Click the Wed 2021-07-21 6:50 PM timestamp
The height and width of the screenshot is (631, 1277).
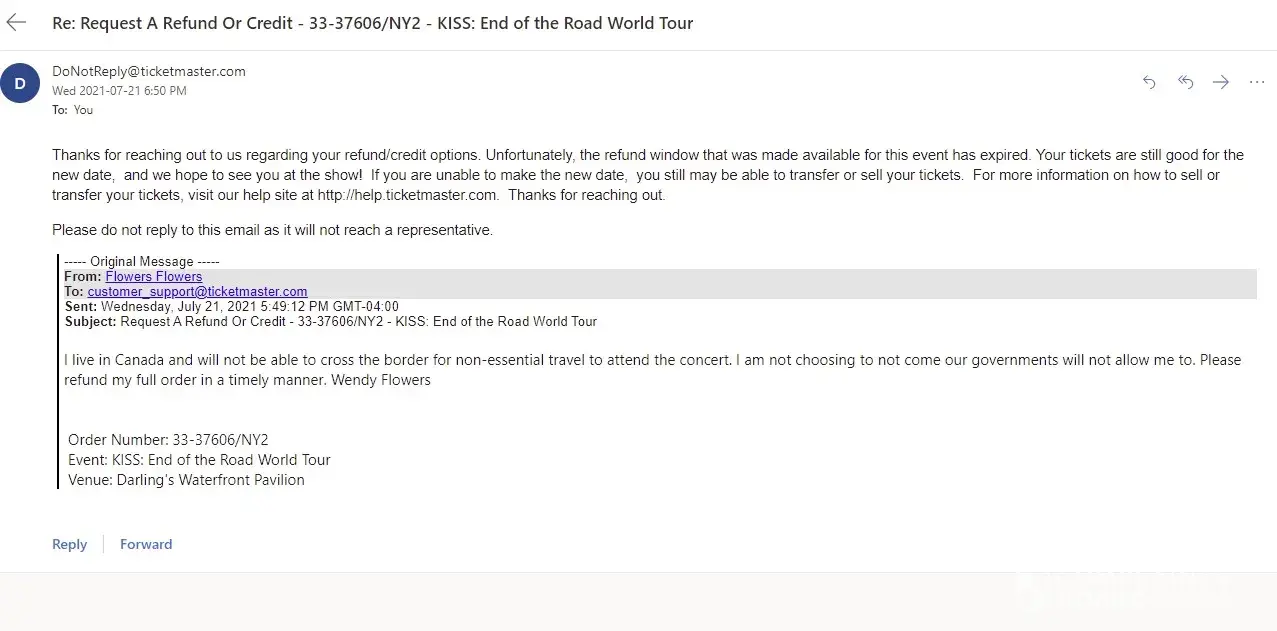119,91
